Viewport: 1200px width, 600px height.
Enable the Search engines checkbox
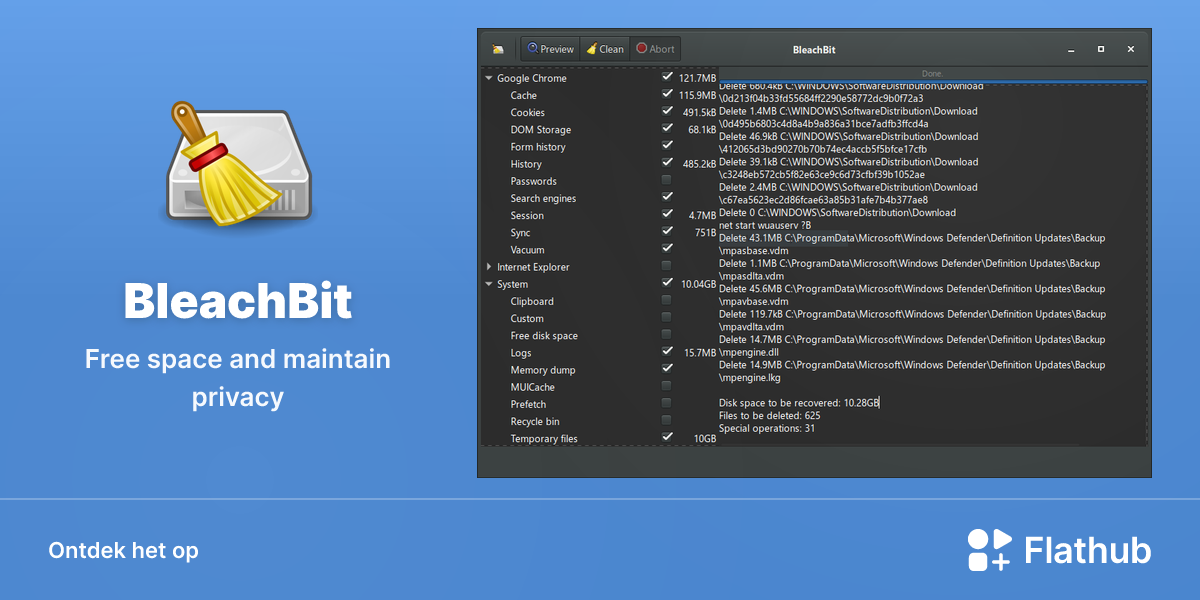pos(667,196)
